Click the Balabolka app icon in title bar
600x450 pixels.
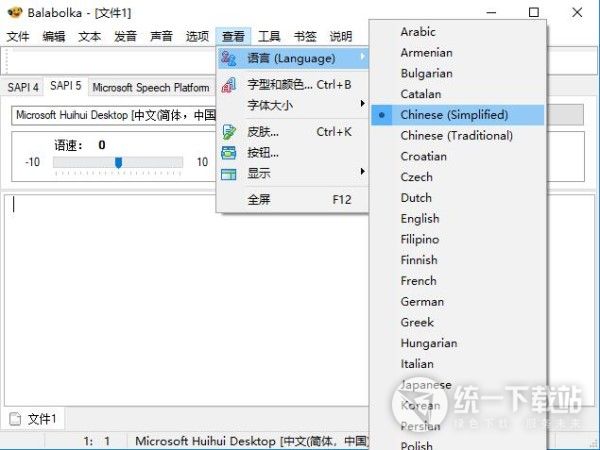[15, 12]
